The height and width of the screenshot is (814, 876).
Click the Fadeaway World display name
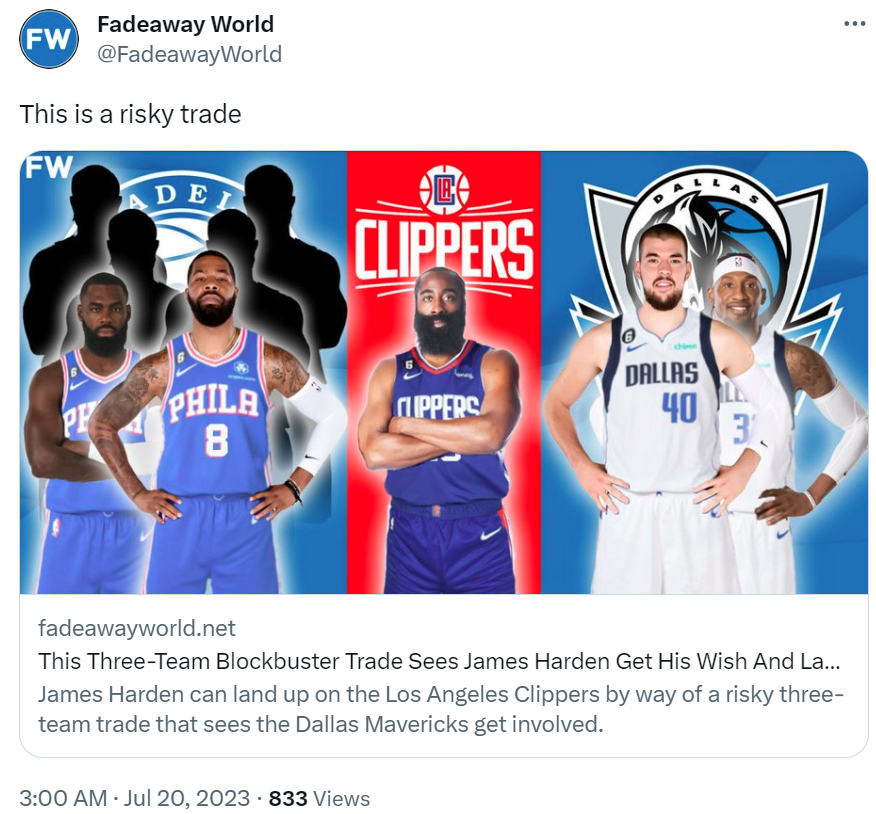[185, 24]
